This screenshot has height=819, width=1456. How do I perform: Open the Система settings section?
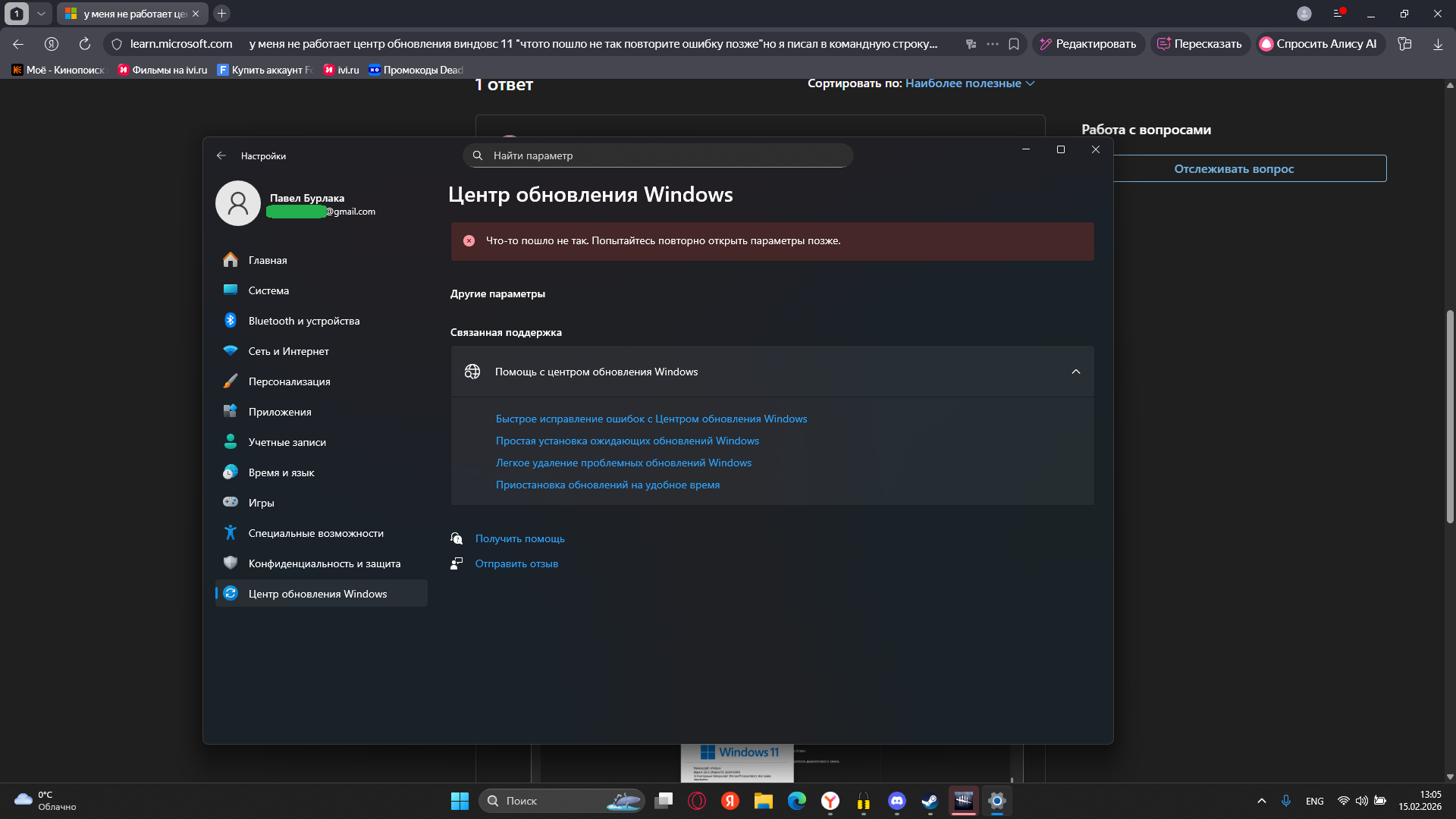[322, 290]
